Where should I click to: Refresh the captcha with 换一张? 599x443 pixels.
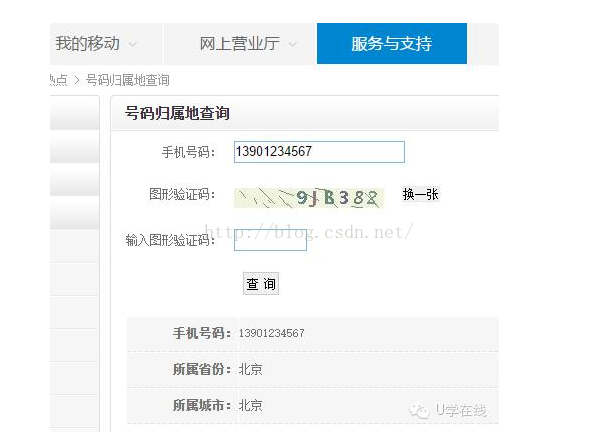[x=420, y=194]
